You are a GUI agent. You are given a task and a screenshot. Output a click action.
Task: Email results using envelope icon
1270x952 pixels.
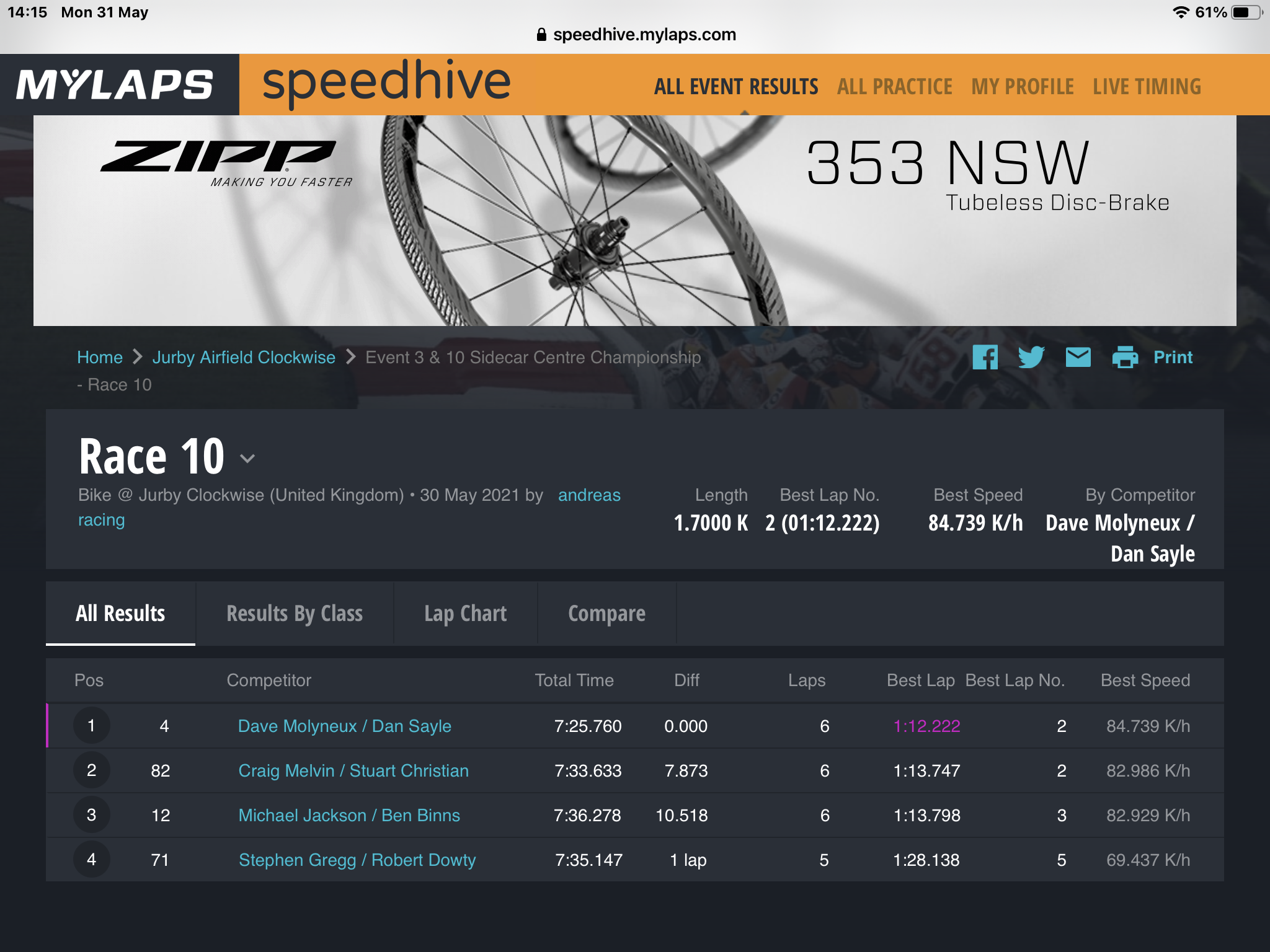(1078, 357)
